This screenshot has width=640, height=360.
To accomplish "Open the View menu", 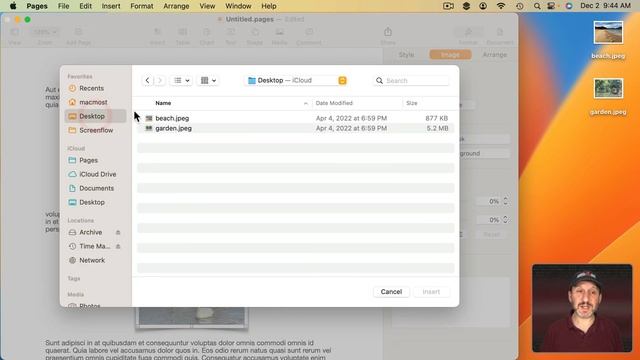I will (x=207, y=6).
